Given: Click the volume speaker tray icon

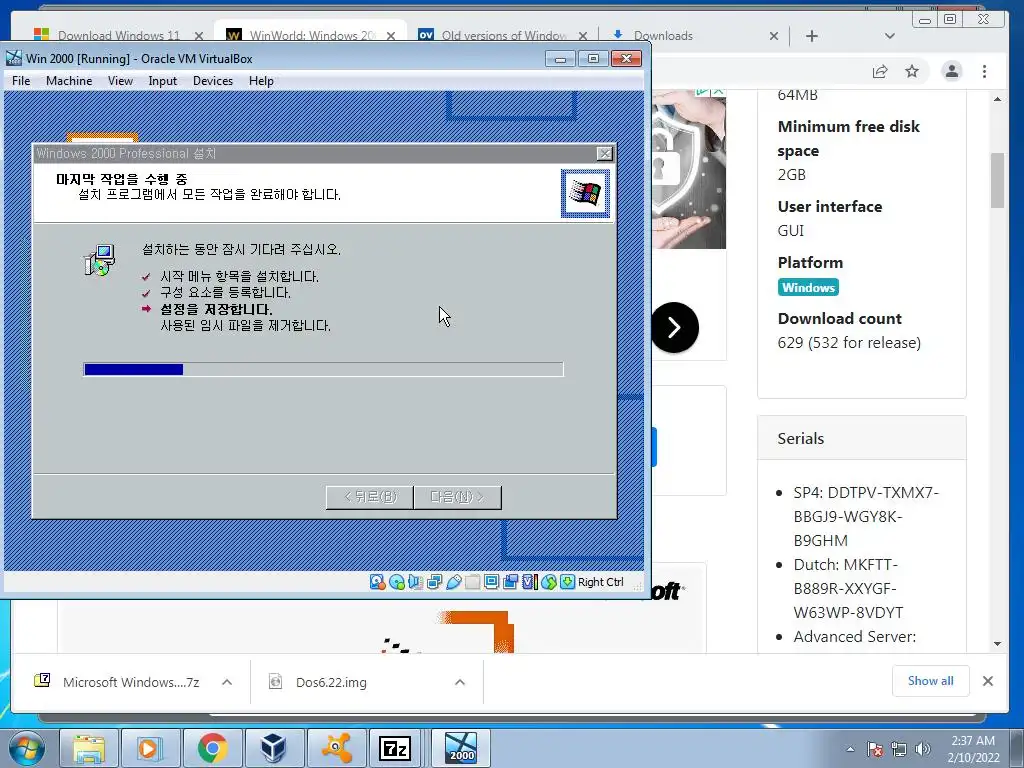Looking at the screenshot, I should coord(923,750).
